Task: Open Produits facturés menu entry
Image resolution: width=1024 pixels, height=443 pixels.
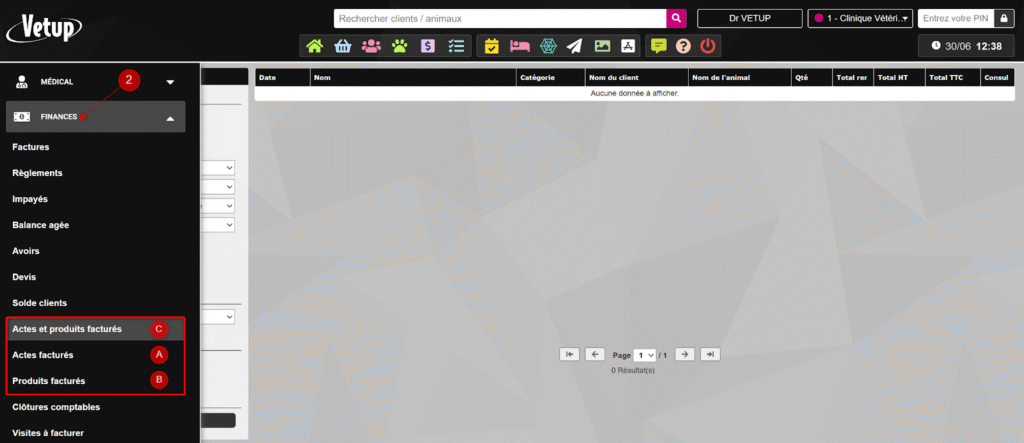Action: pyautogui.click(x=49, y=380)
